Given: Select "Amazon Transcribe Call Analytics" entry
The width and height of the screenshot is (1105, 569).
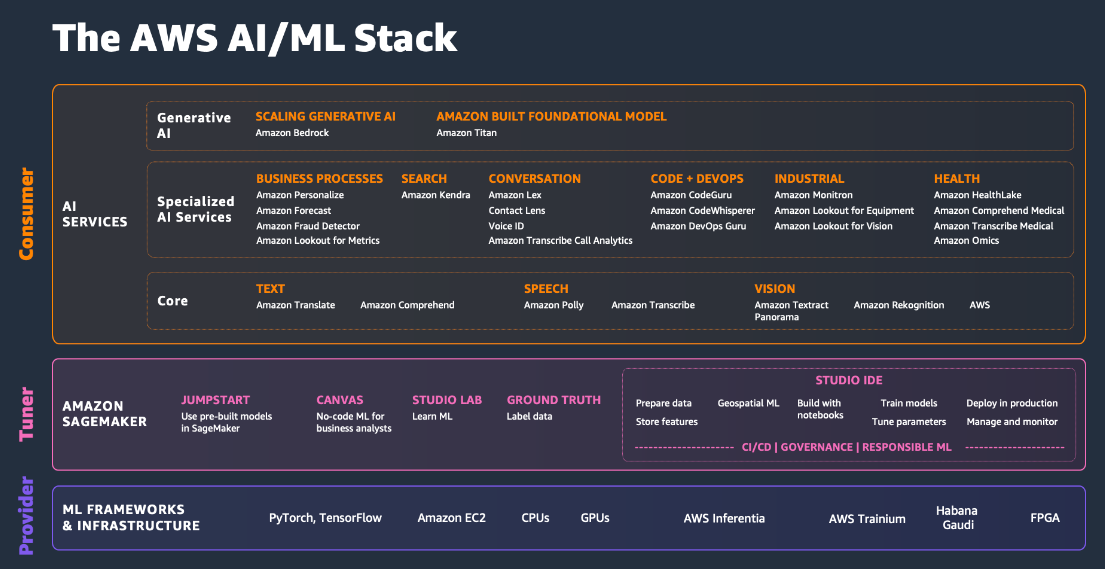Looking at the screenshot, I should pyautogui.click(x=560, y=240).
